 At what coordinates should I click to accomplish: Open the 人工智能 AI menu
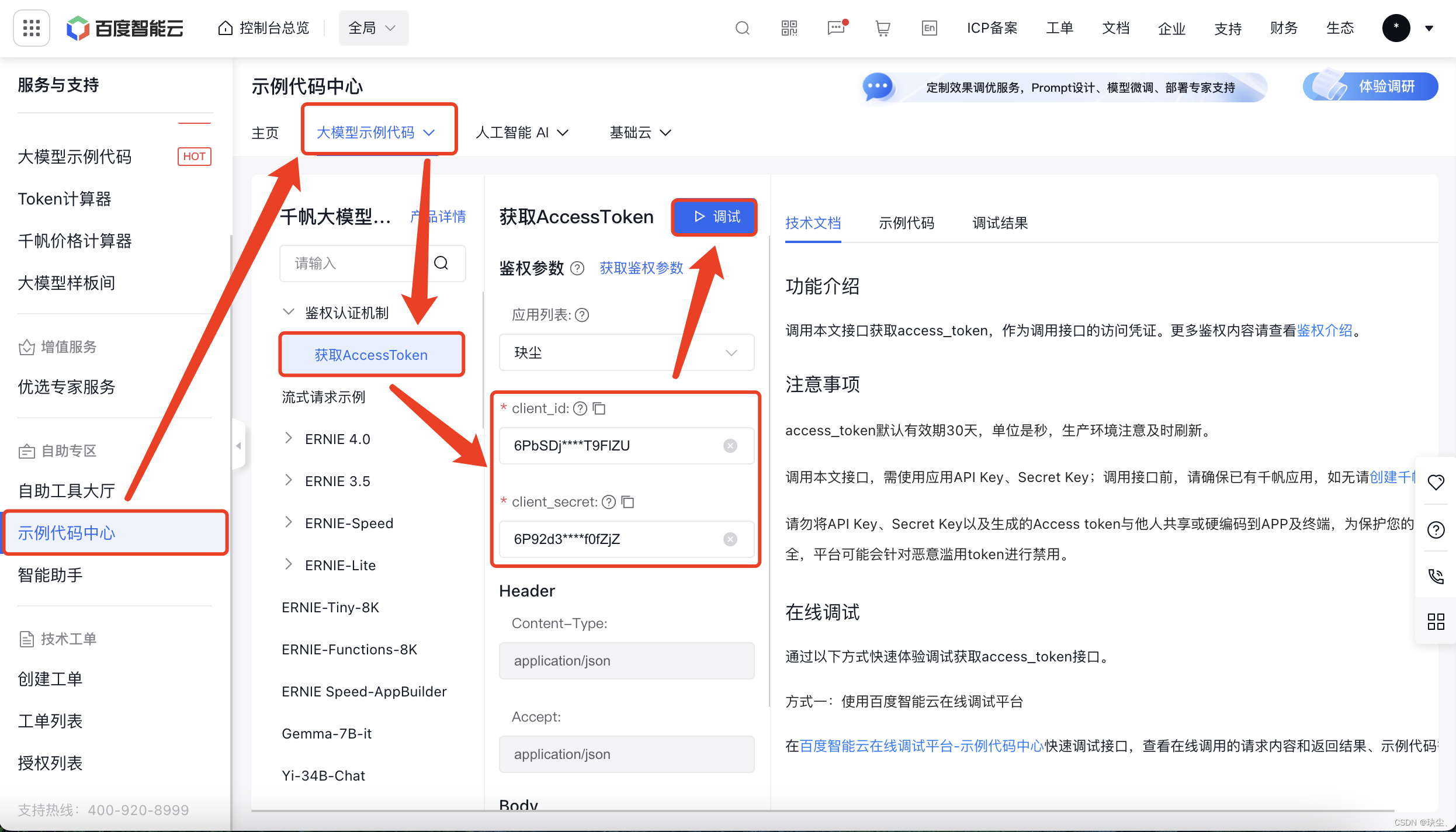click(x=521, y=133)
